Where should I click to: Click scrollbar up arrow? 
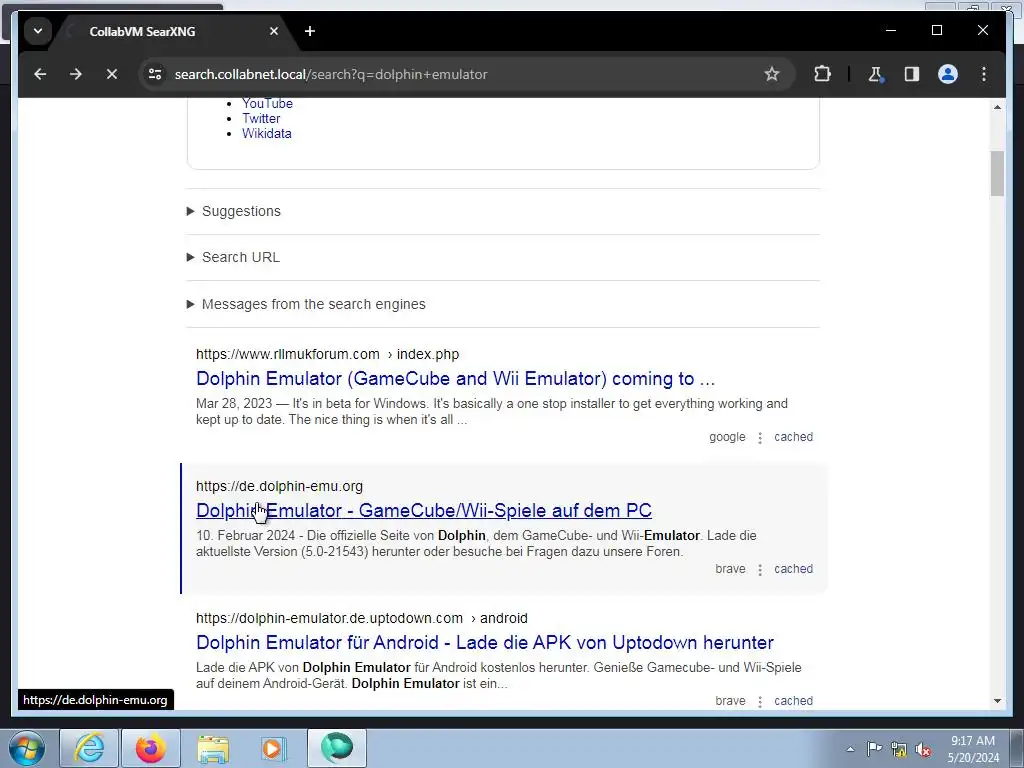(x=997, y=106)
